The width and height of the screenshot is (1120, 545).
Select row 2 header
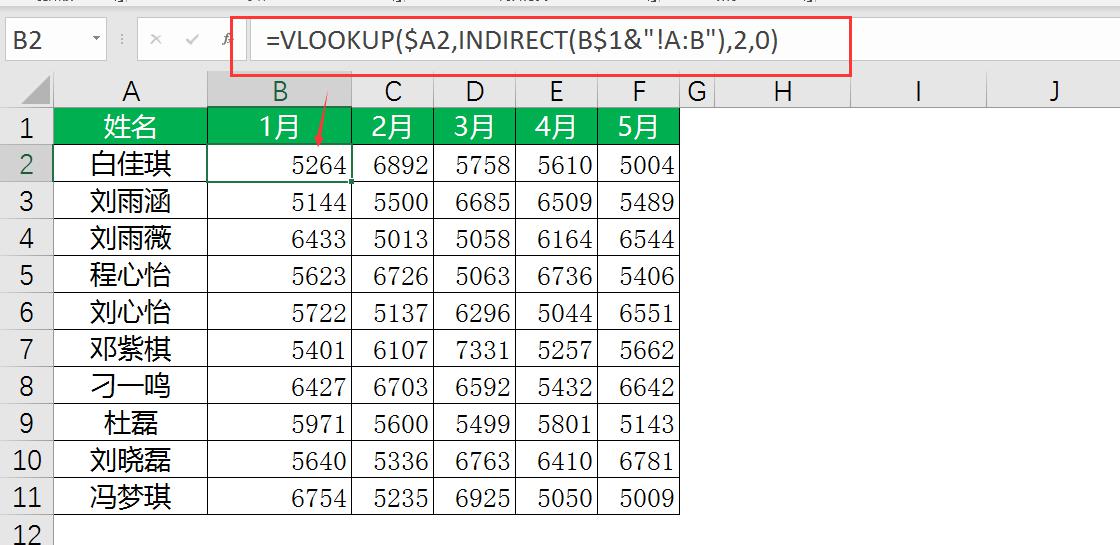[x=26, y=164]
